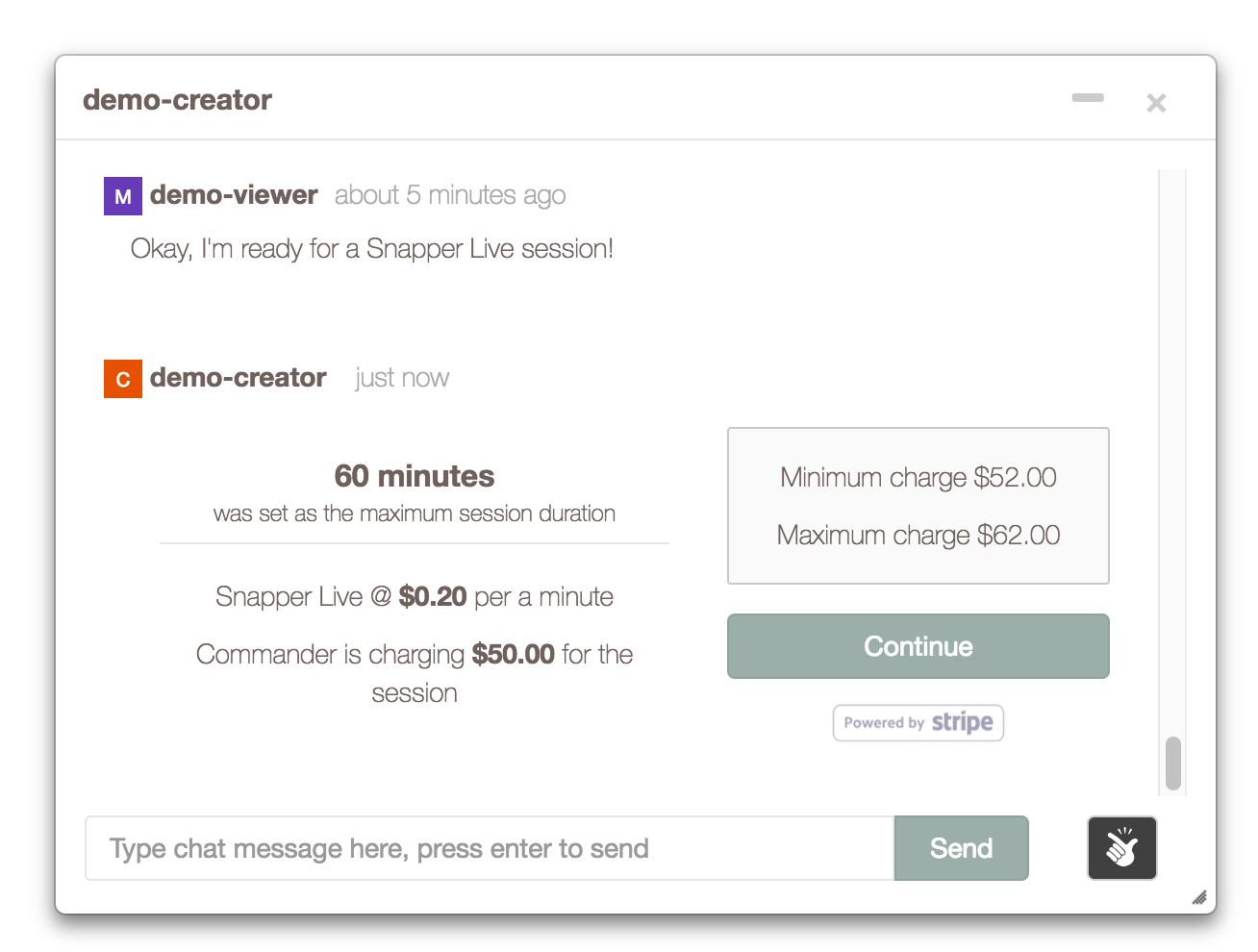The height and width of the screenshot is (952, 1258).
Task: Open the Powered by Stripe badge
Action: click(918, 723)
